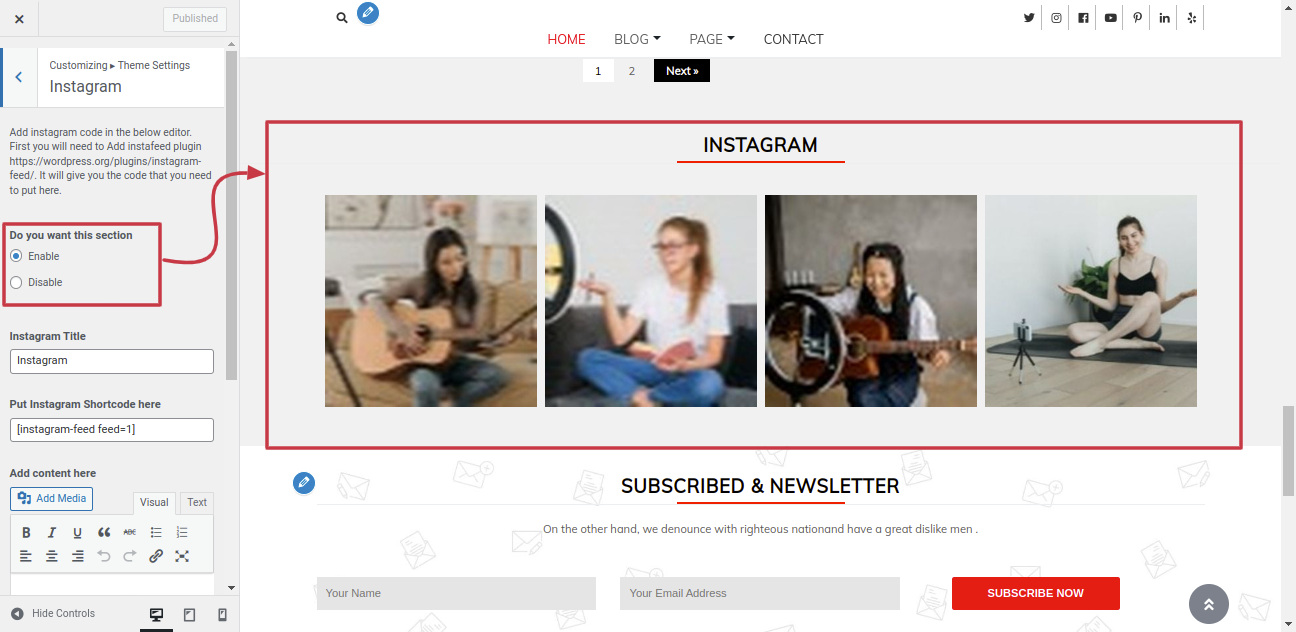
Task: Click the search magnifier icon in header
Action: point(342,18)
